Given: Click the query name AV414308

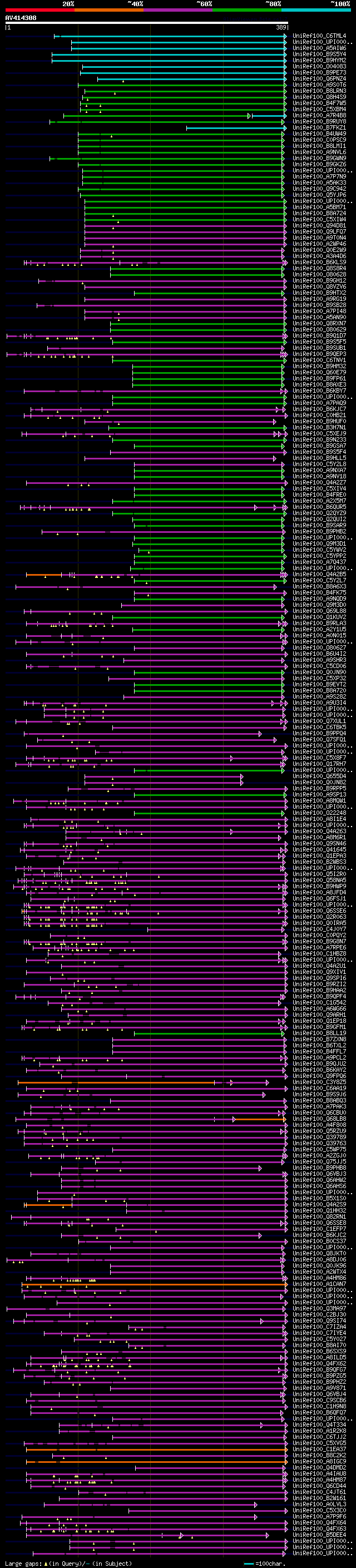Looking at the screenshot, I should click(x=21, y=18).
